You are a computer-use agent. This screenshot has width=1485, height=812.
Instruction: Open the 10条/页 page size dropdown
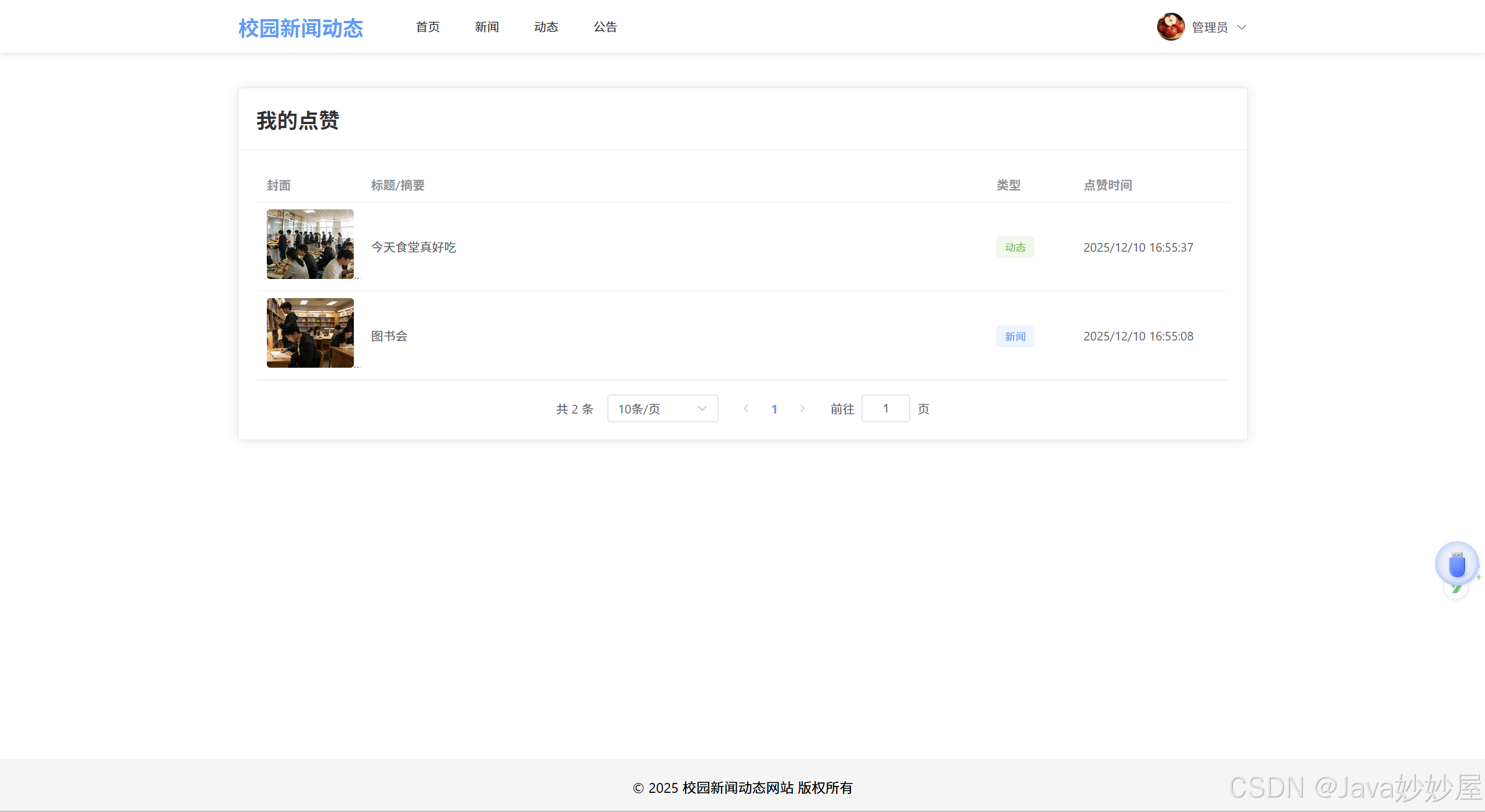point(662,408)
